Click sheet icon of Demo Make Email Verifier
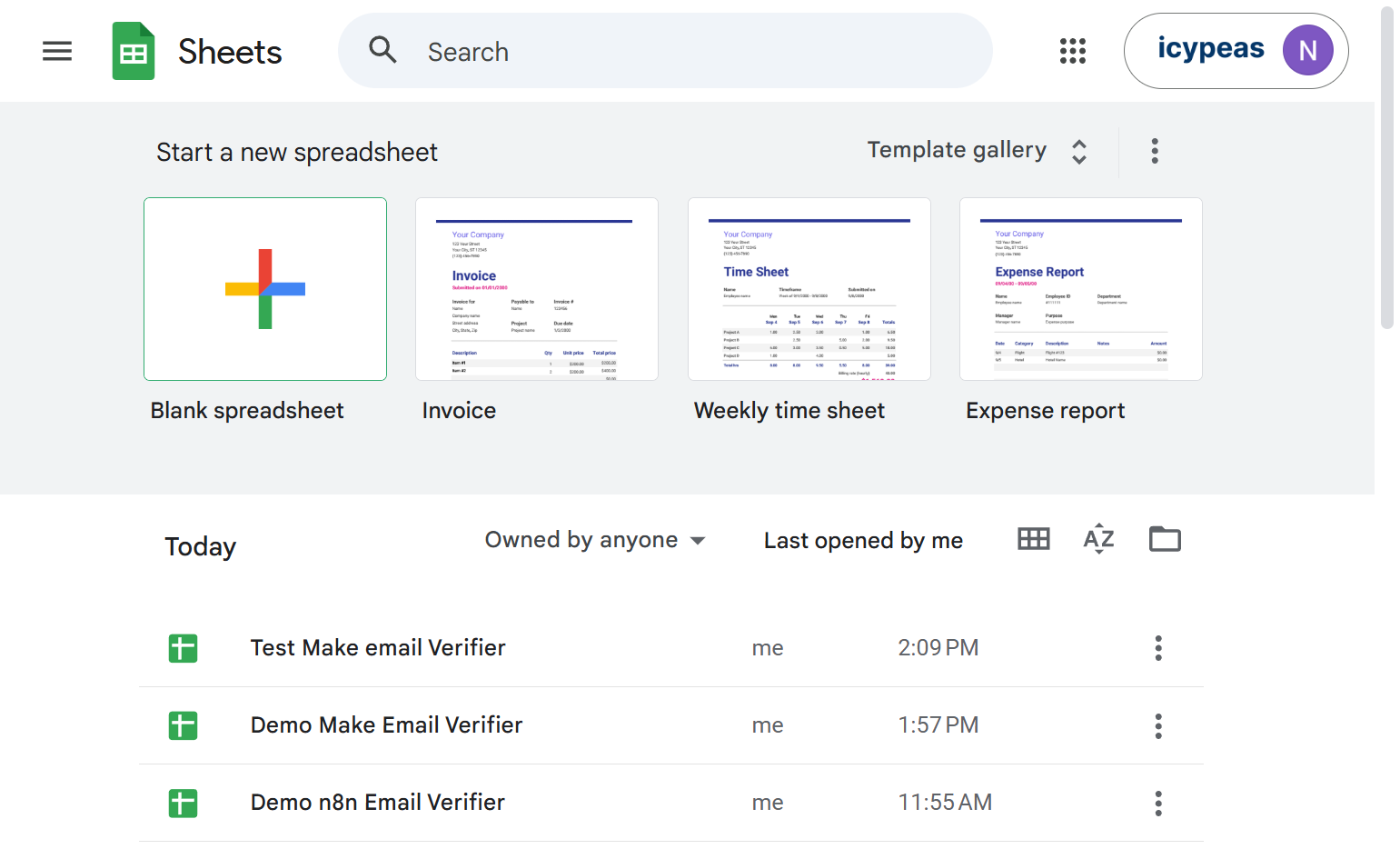Image resolution: width=1400 pixels, height=859 pixels. (183, 725)
